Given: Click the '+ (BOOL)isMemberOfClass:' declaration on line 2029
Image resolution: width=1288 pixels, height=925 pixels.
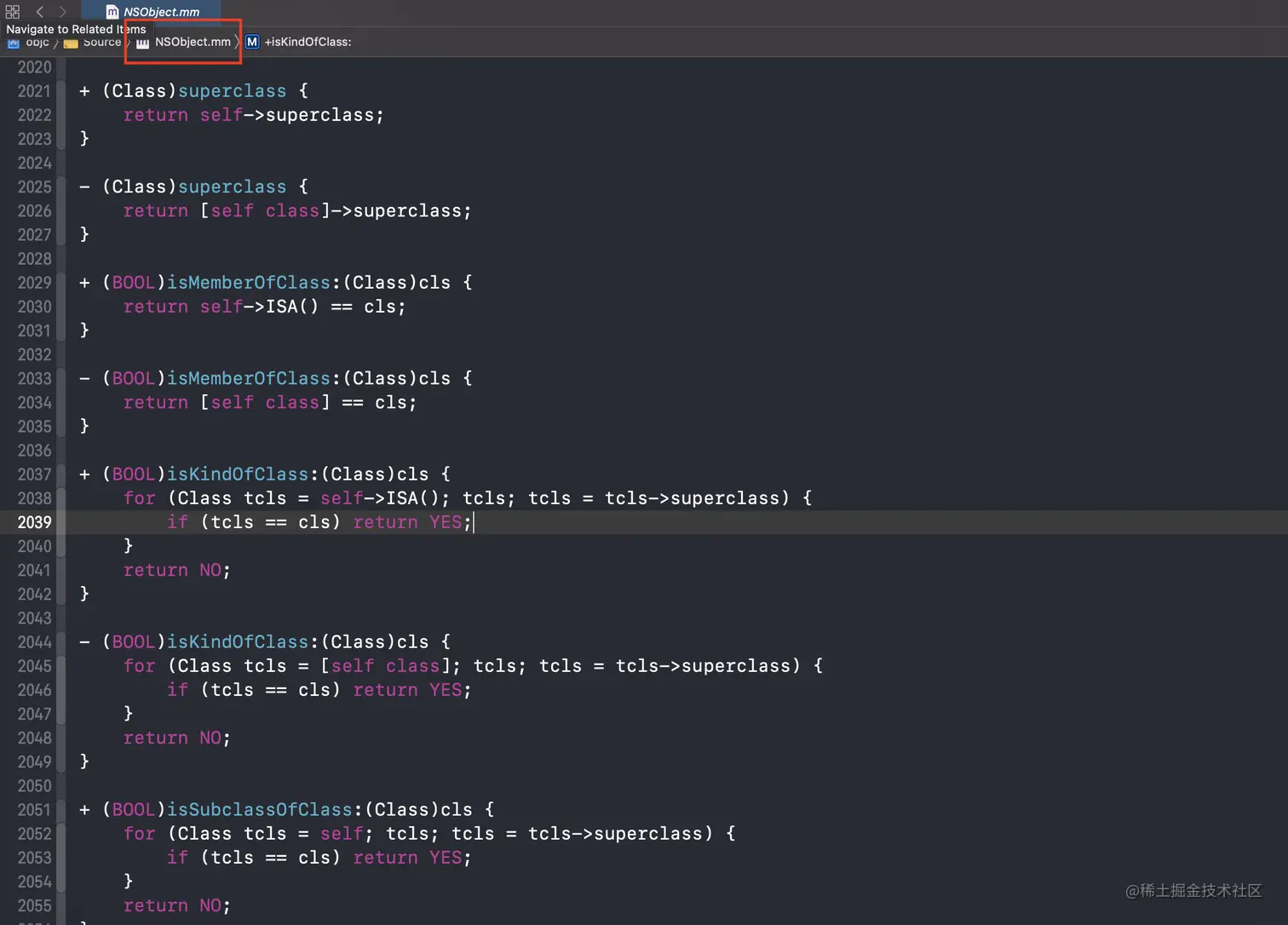Looking at the screenshot, I should (275, 283).
